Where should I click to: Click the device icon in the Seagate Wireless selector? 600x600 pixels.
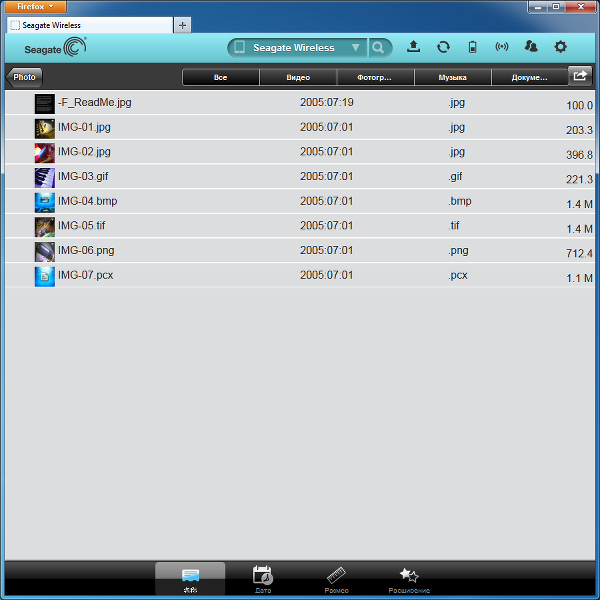point(240,47)
